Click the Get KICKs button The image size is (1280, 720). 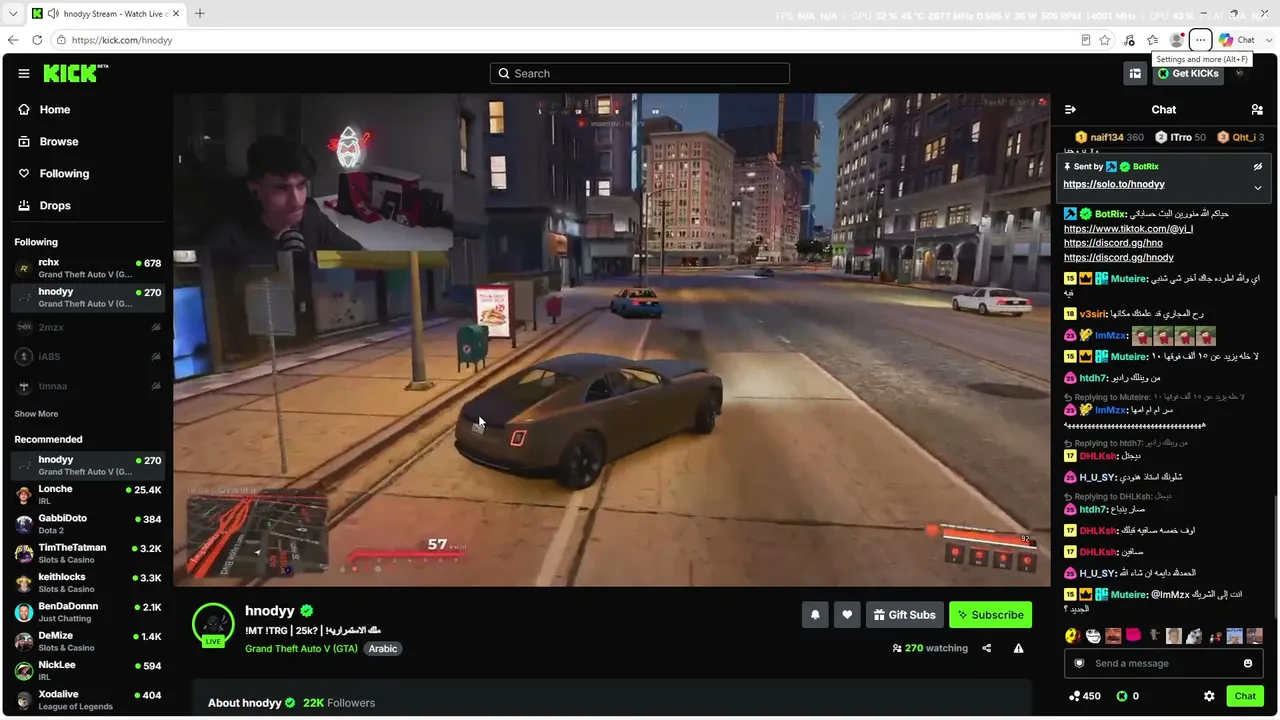pyautogui.click(x=1188, y=73)
